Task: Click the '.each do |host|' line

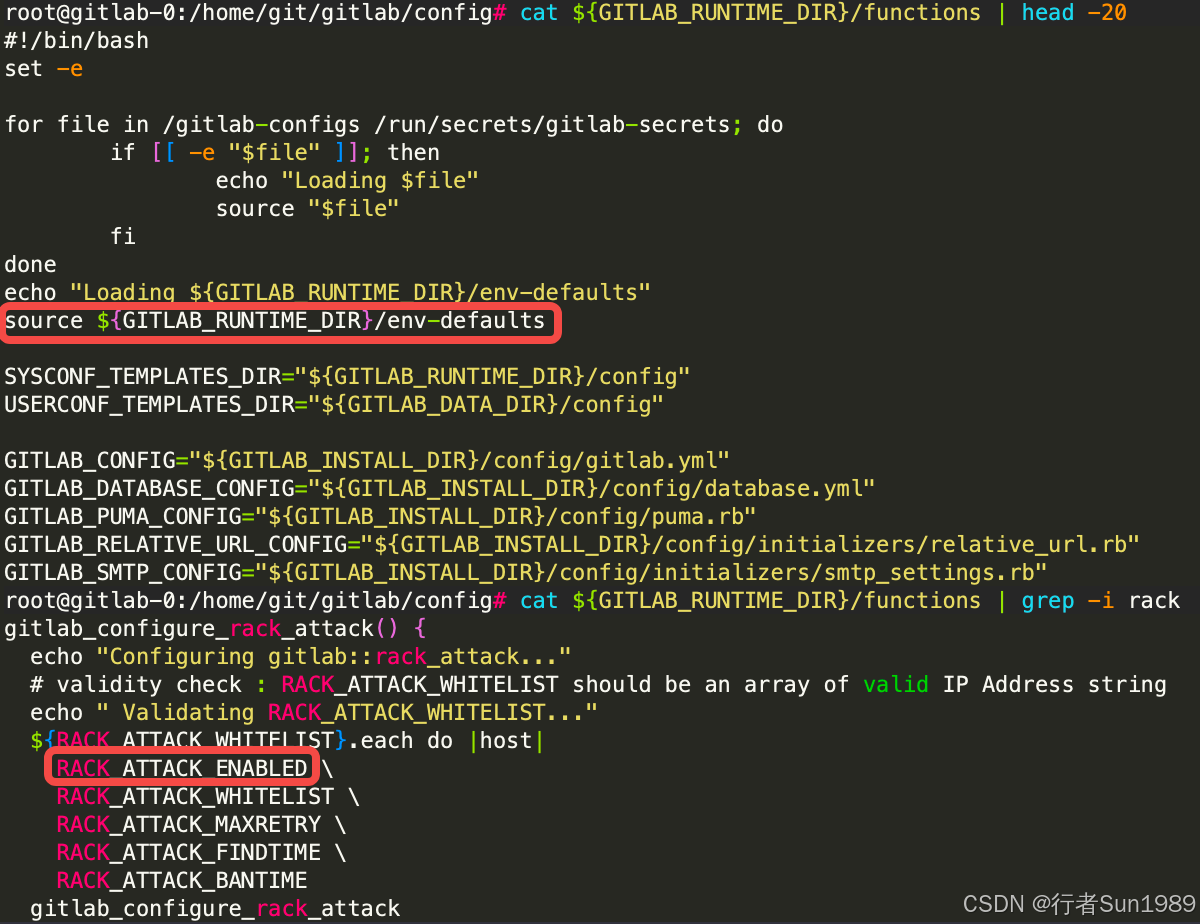Action: point(288,741)
